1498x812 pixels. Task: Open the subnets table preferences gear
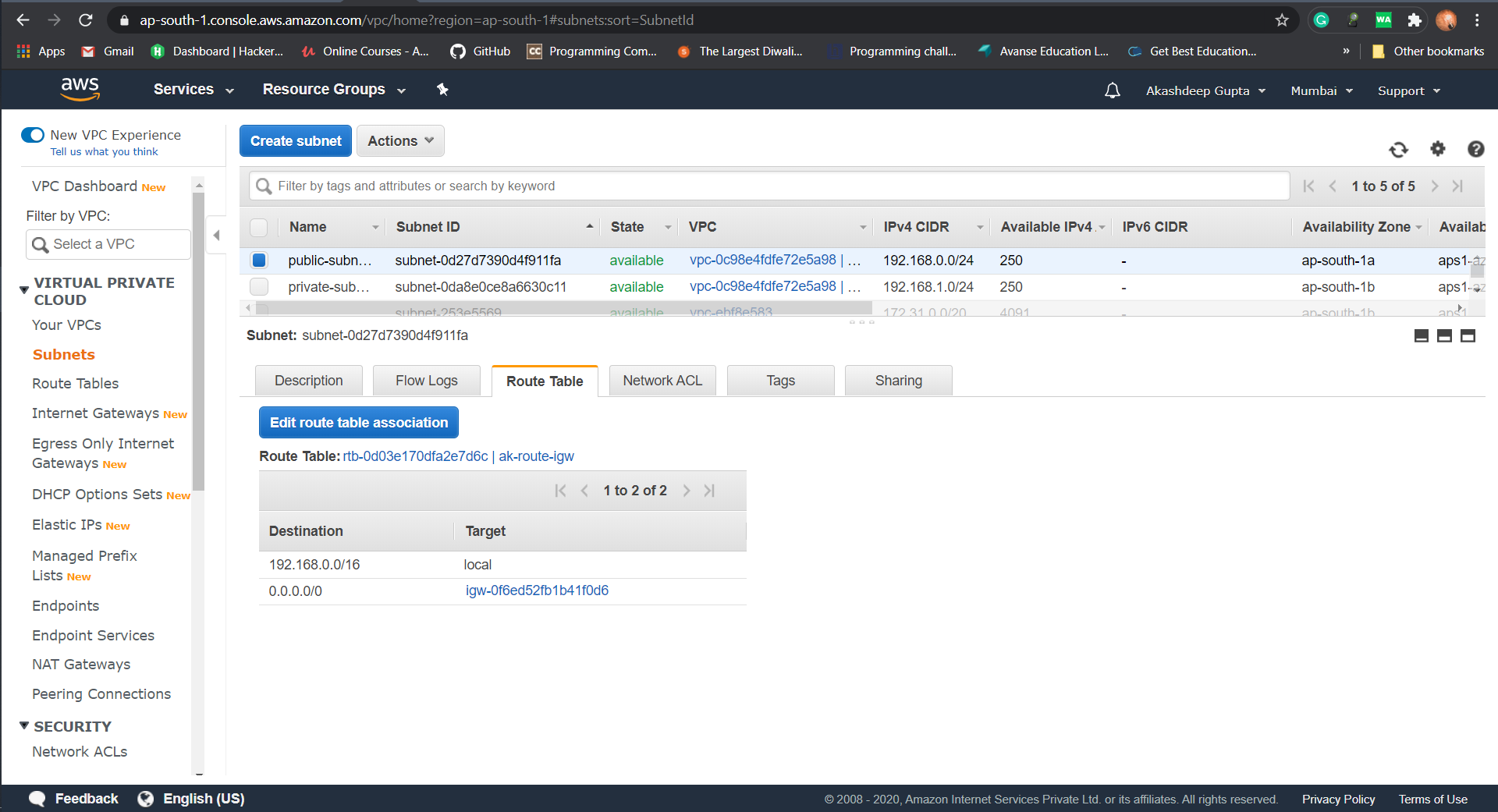coord(1438,149)
